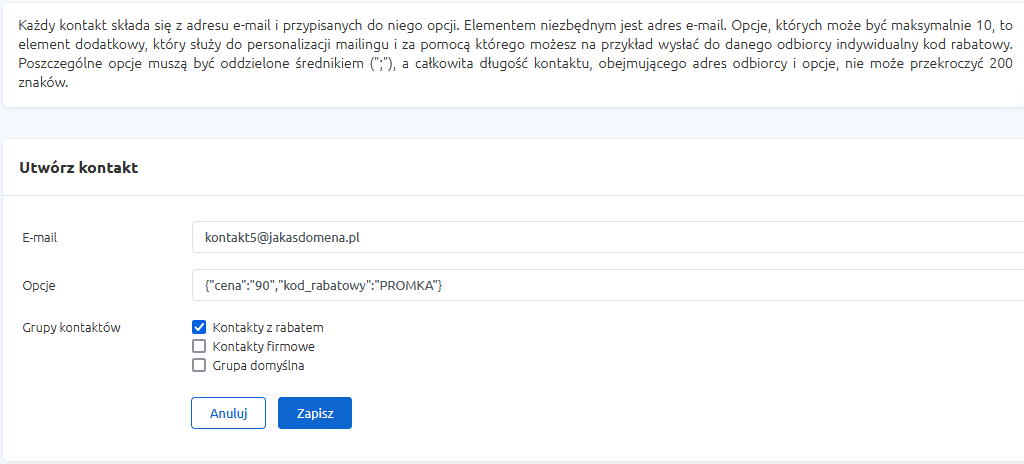
Task: Click the Grupa domyślna label text
Action: coord(259,365)
